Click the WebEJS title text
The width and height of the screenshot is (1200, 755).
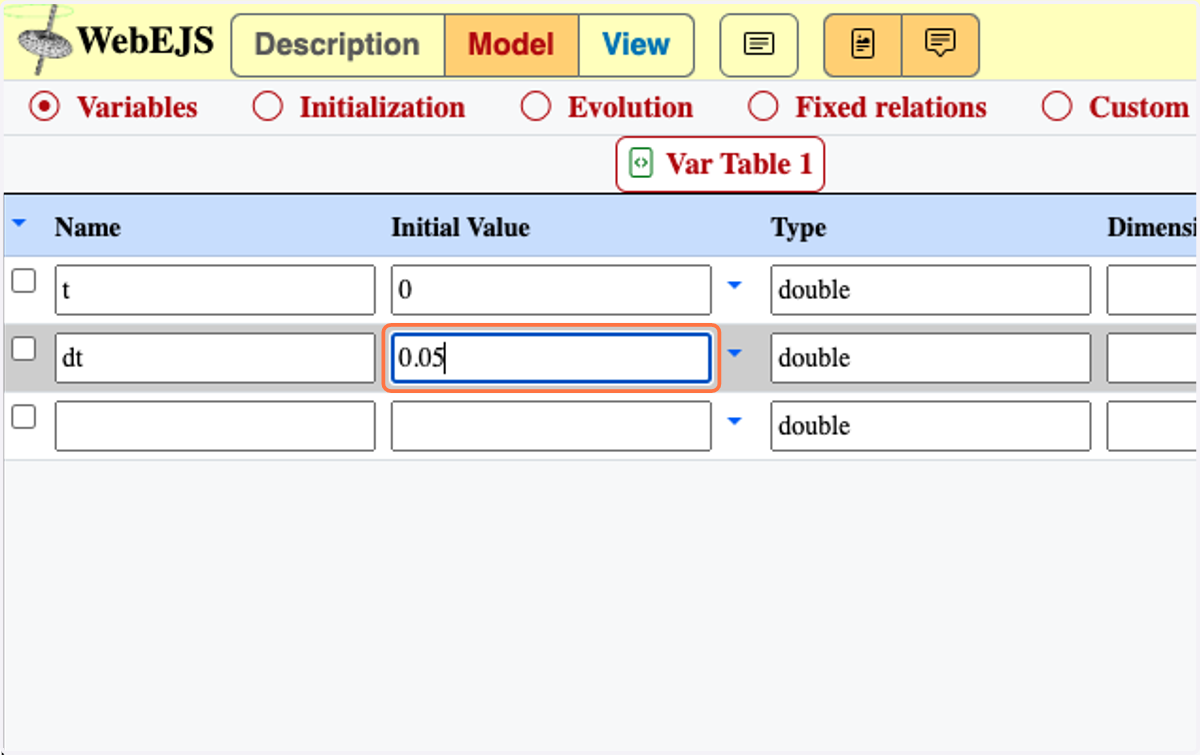pos(146,40)
